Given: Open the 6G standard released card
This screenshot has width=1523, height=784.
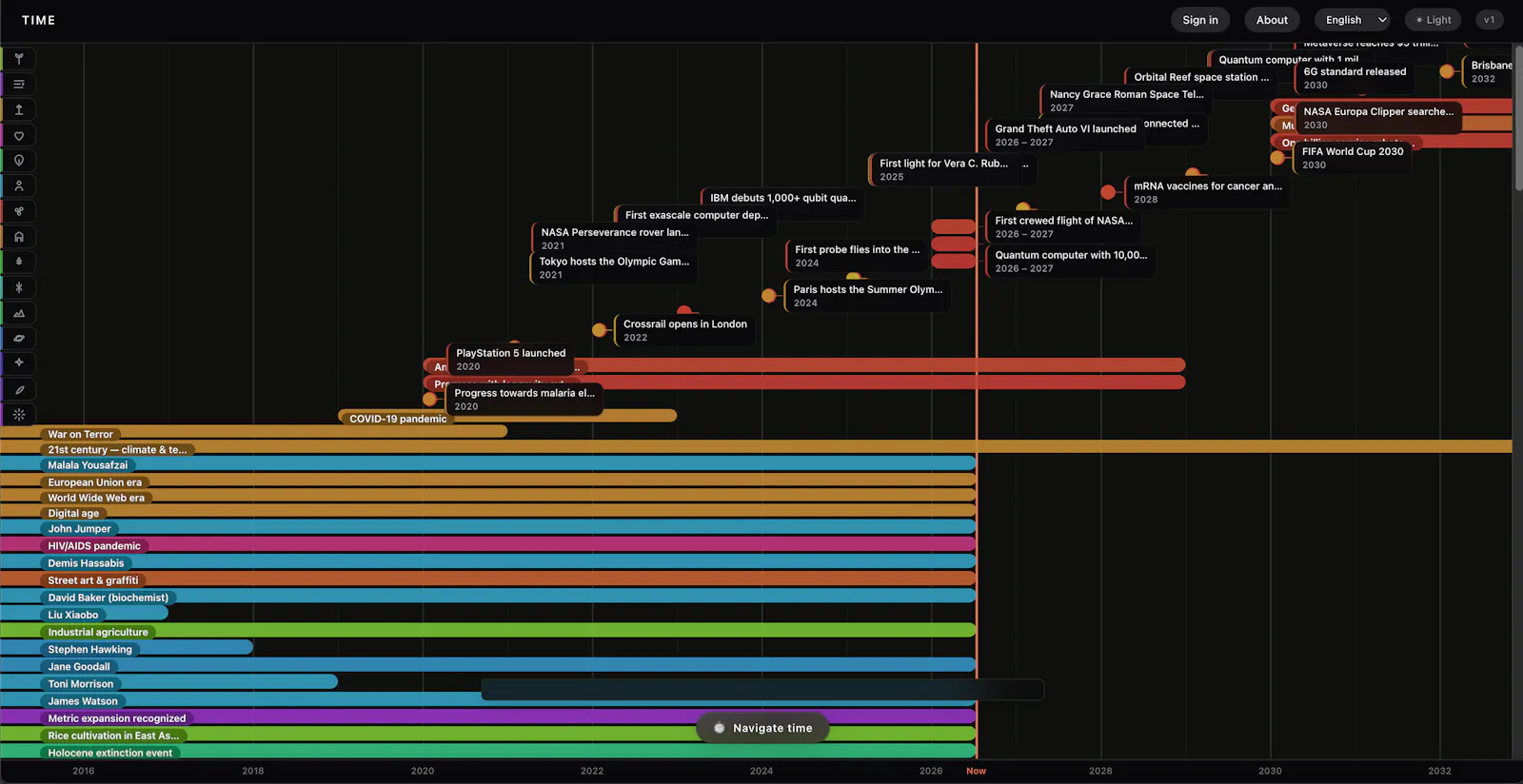Looking at the screenshot, I should pos(1355,78).
